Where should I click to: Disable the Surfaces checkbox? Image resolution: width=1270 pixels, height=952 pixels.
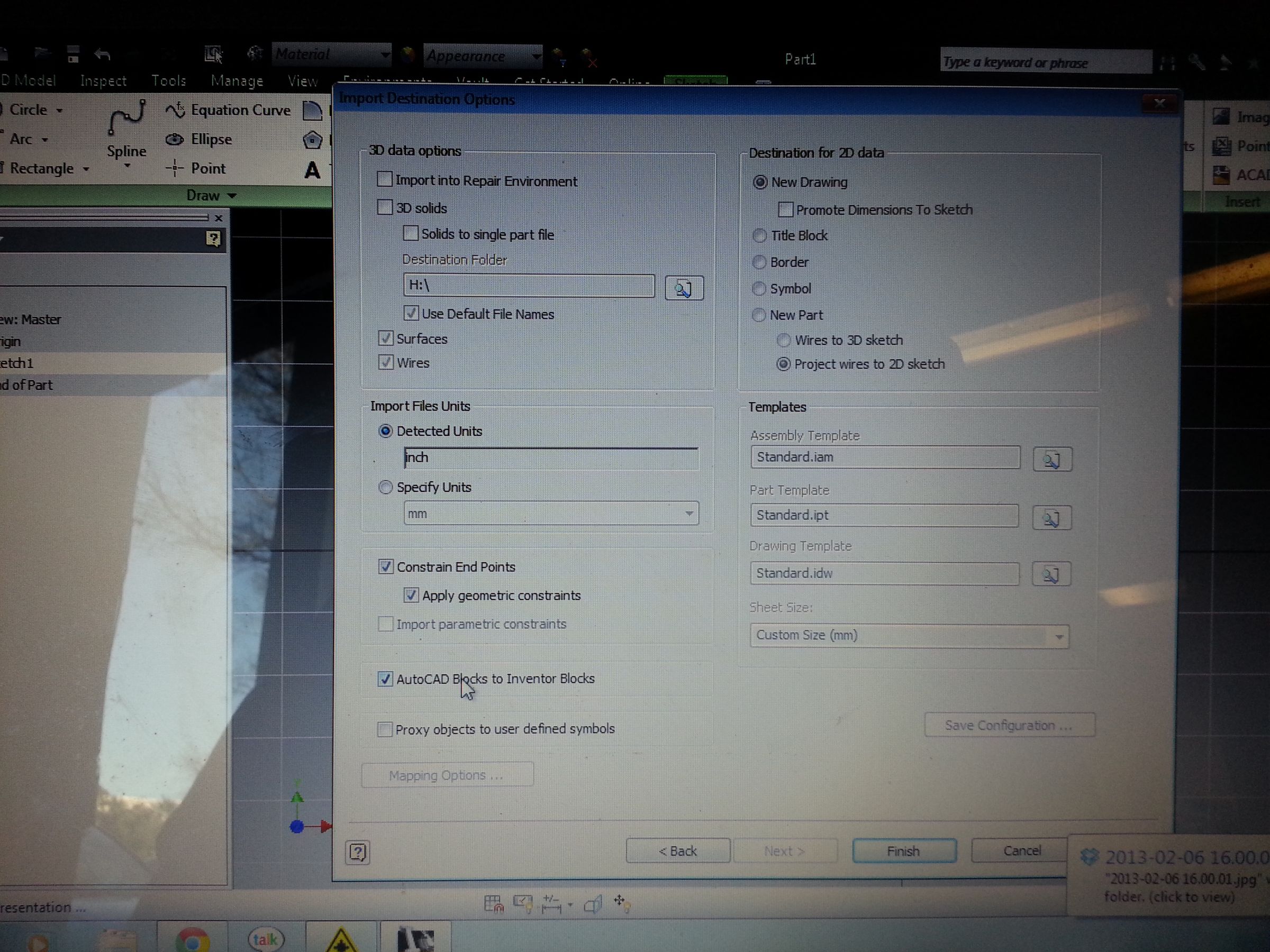click(386, 338)
